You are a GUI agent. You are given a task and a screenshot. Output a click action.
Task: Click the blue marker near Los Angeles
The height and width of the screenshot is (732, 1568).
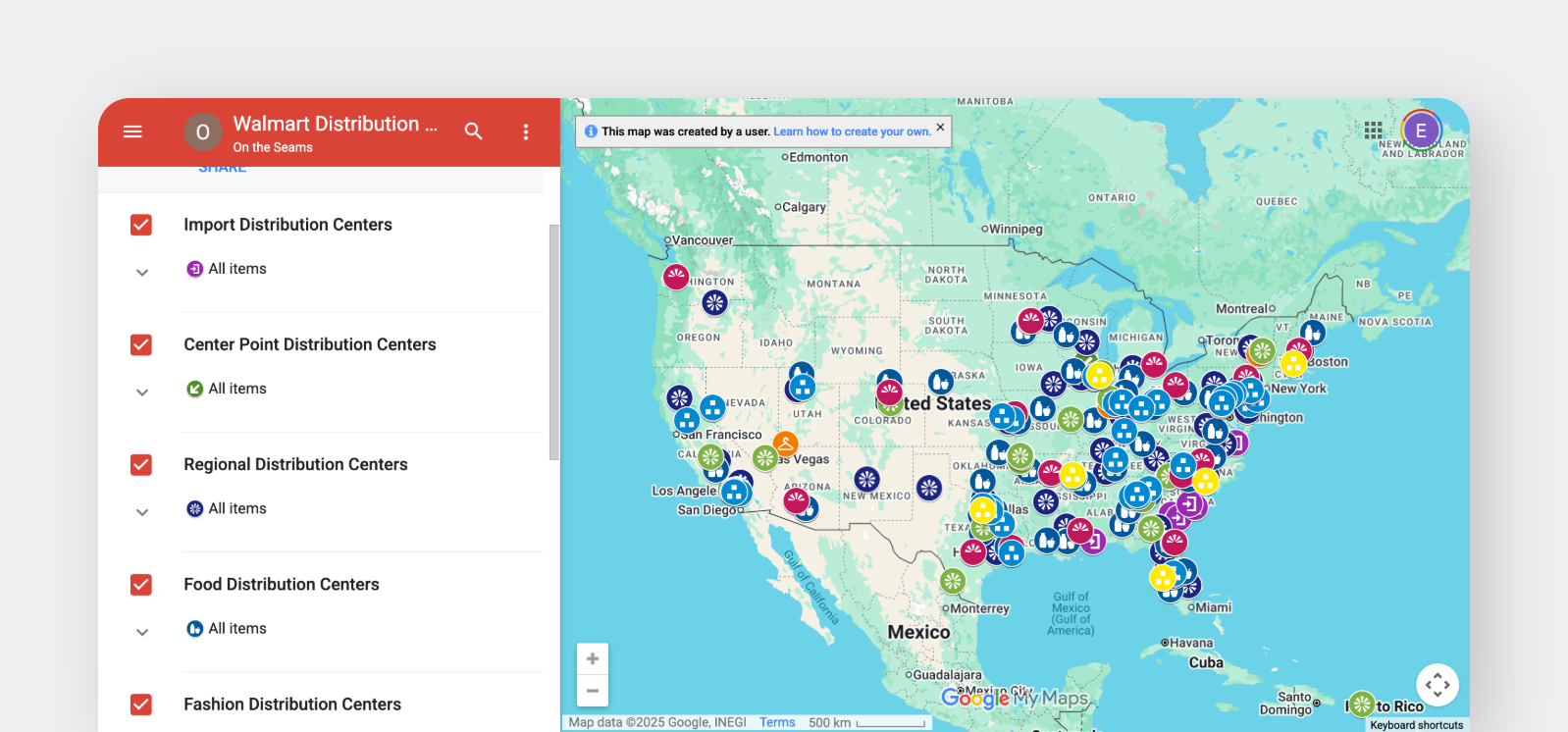(734, 492)
